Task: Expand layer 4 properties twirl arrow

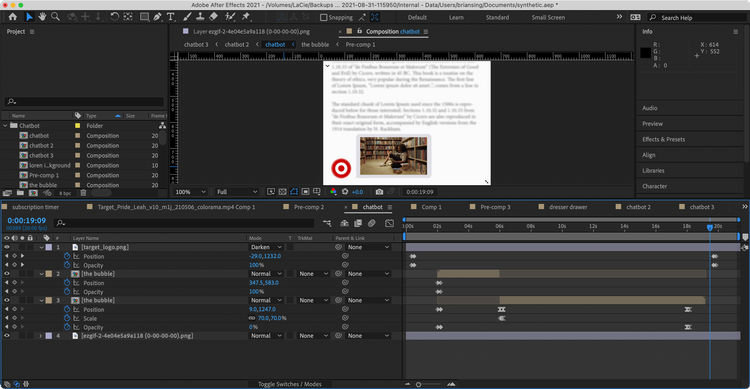Action: pos(41,336)
